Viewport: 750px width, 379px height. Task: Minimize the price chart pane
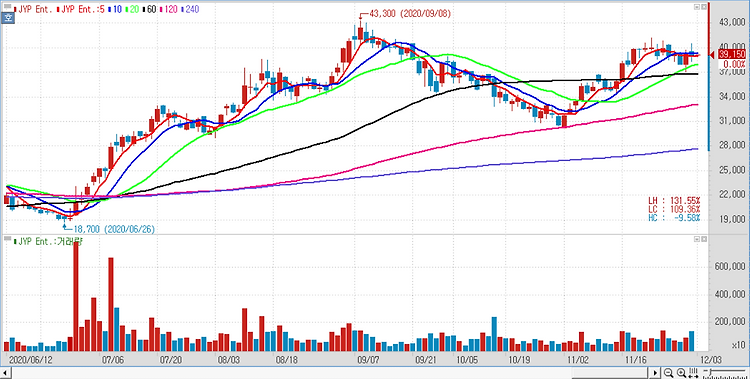[697, 7]
